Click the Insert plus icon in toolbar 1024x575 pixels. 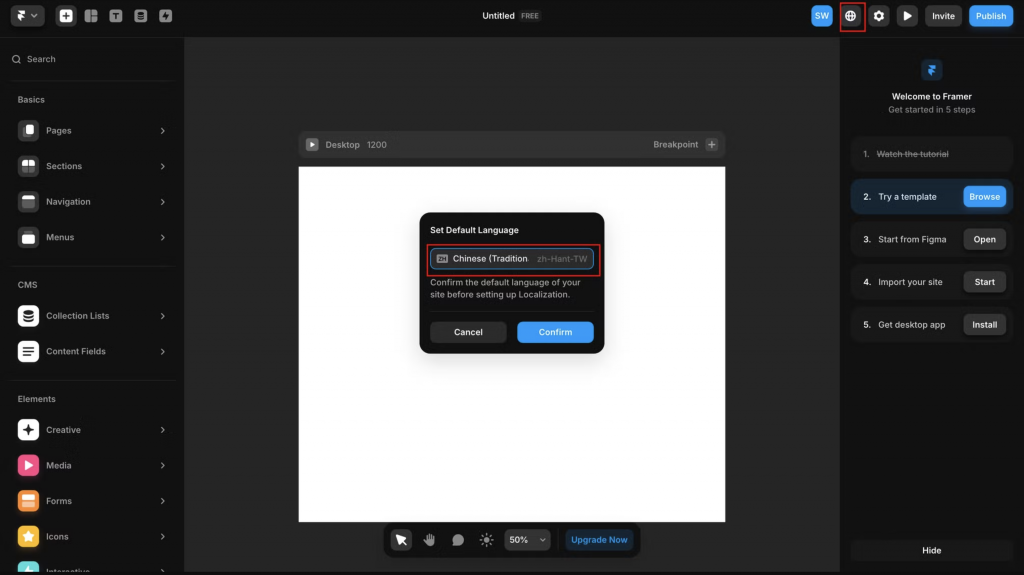tap(66, 16)
